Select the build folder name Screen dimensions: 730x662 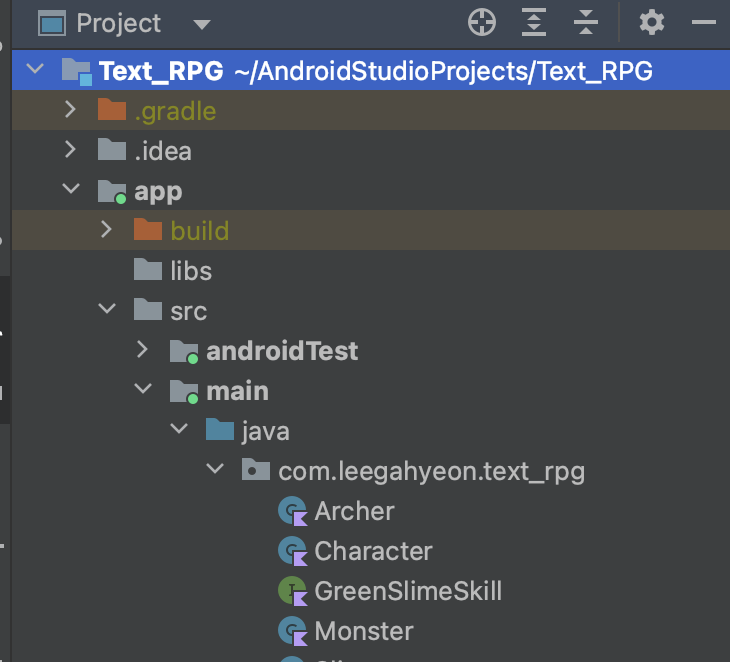200,231
